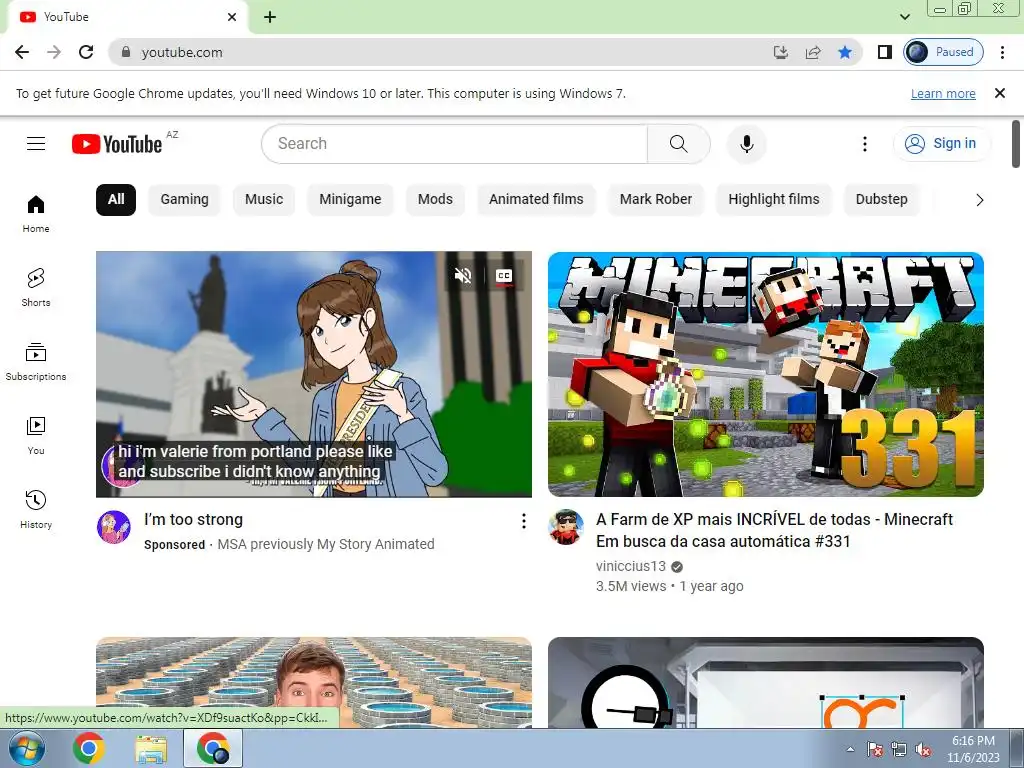Unmute the sponsored video preview
The height and width of the screenshot is (768, 1024).
coord(463,276)
